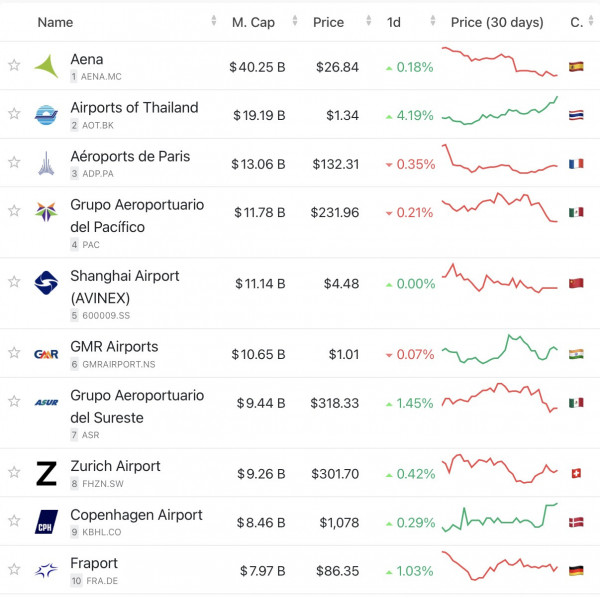This screenshot has height=598, width=600.
Task: Open the Grupo Aeroportuario del Sureste page
Action: [137, 406]
